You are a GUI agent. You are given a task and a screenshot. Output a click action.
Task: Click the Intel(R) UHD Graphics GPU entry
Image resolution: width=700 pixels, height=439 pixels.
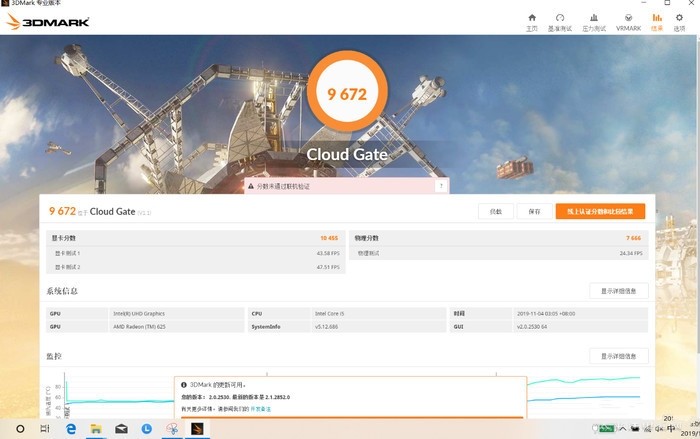139,314
